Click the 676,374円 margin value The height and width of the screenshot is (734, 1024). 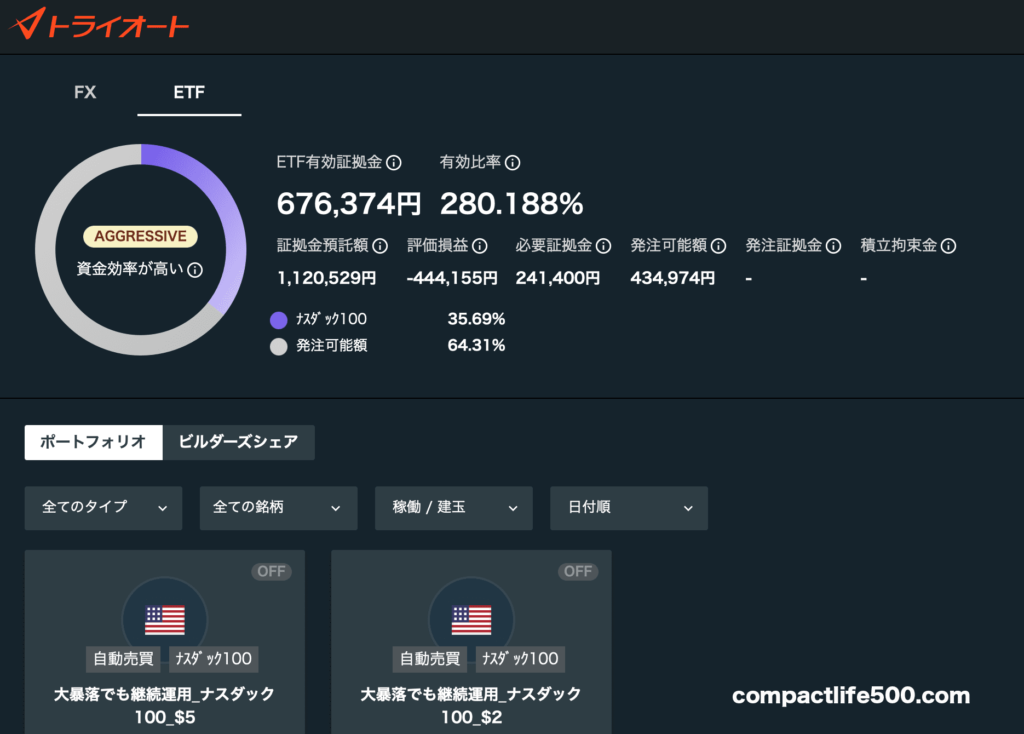[349, 204]
